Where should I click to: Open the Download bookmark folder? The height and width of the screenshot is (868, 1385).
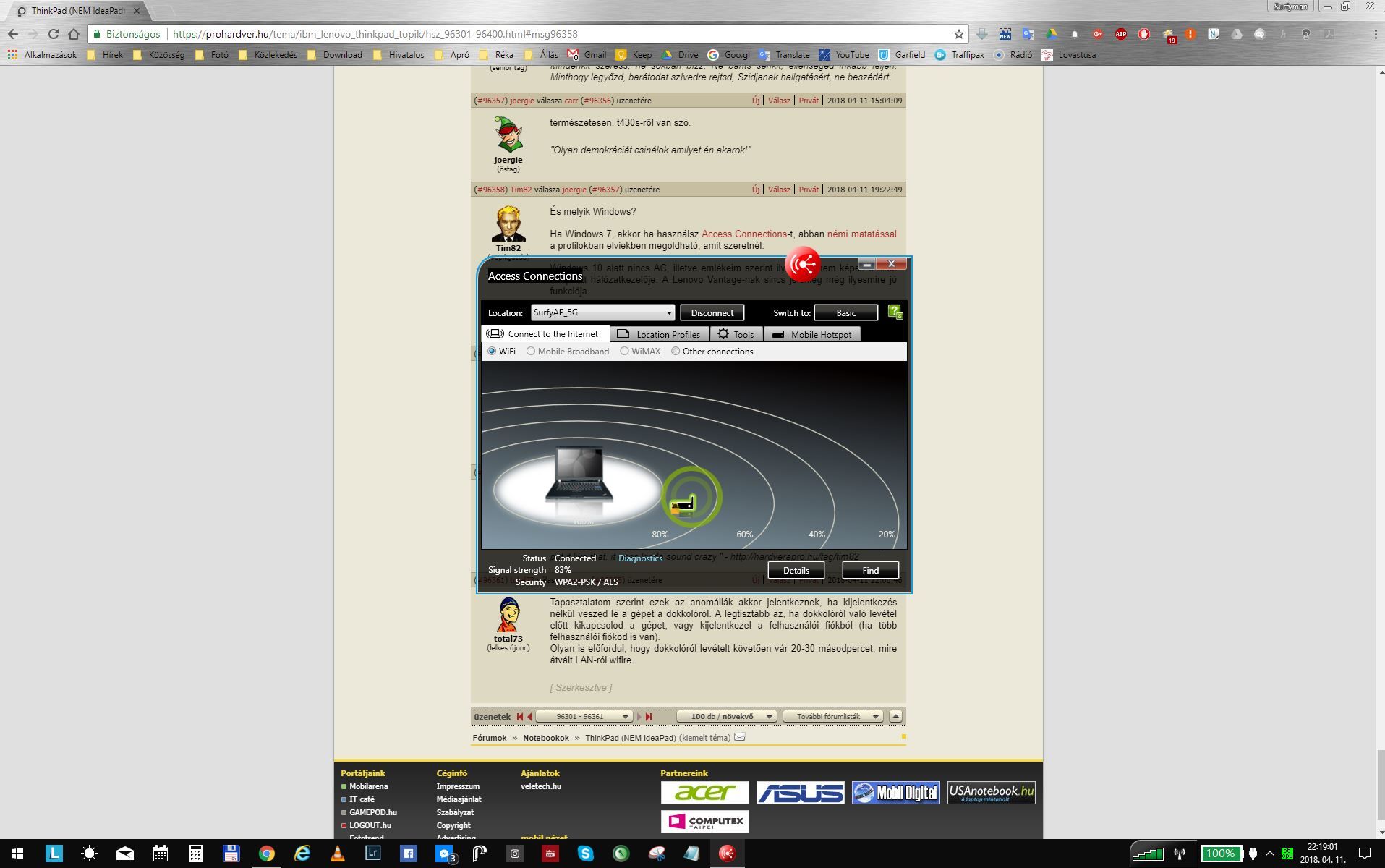[x=335, y=55]
